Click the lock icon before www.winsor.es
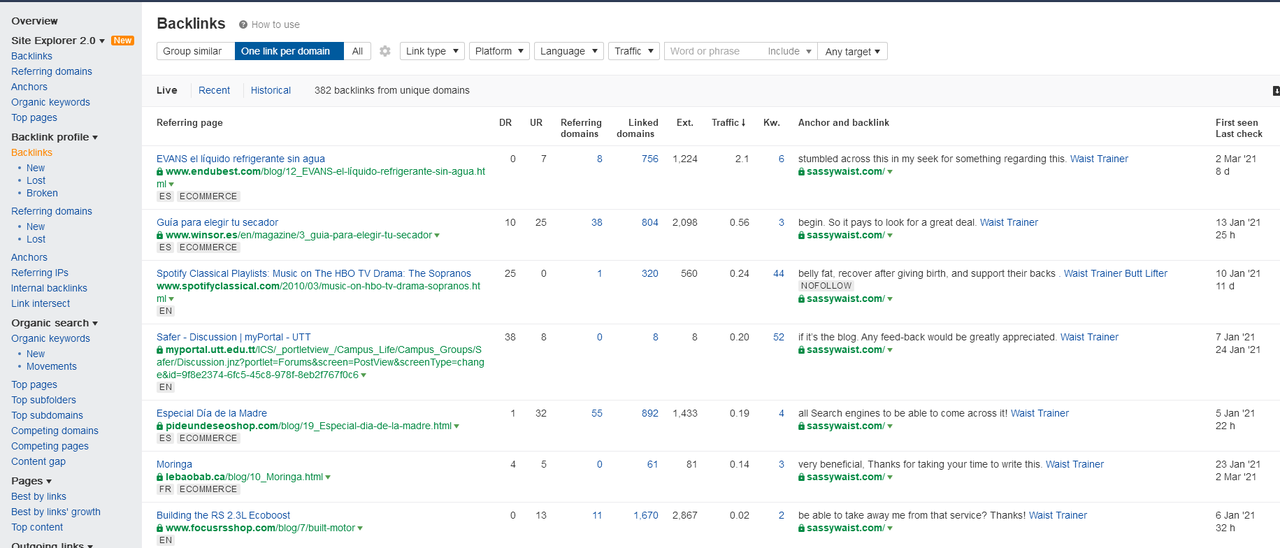This screenshot has height=548, width=1280. click(160, 235)
